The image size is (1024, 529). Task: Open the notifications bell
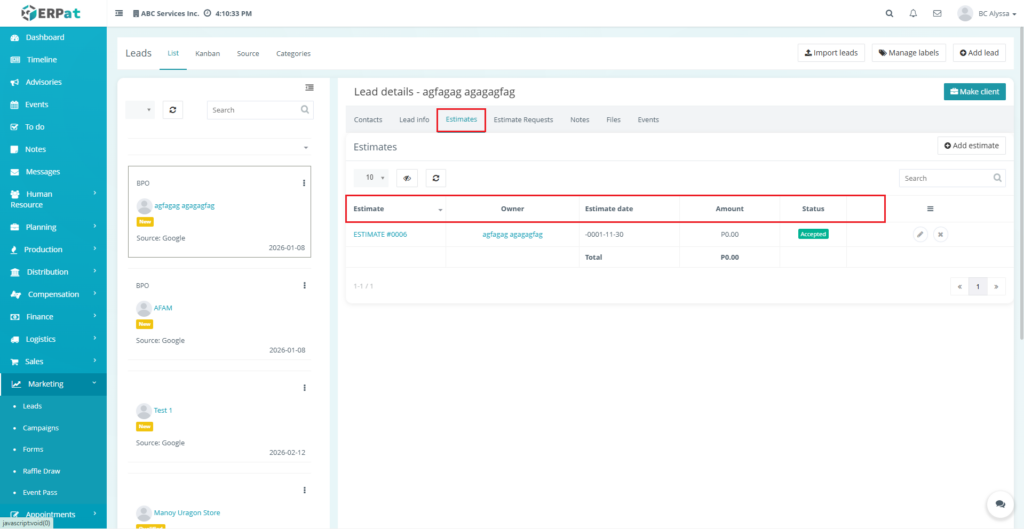[913, 14]
